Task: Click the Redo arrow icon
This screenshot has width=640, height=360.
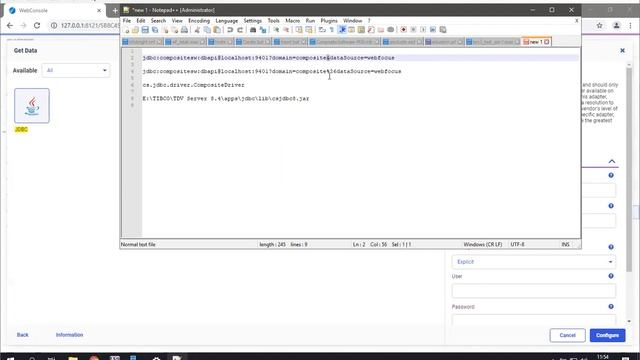Action: point(240,30)
